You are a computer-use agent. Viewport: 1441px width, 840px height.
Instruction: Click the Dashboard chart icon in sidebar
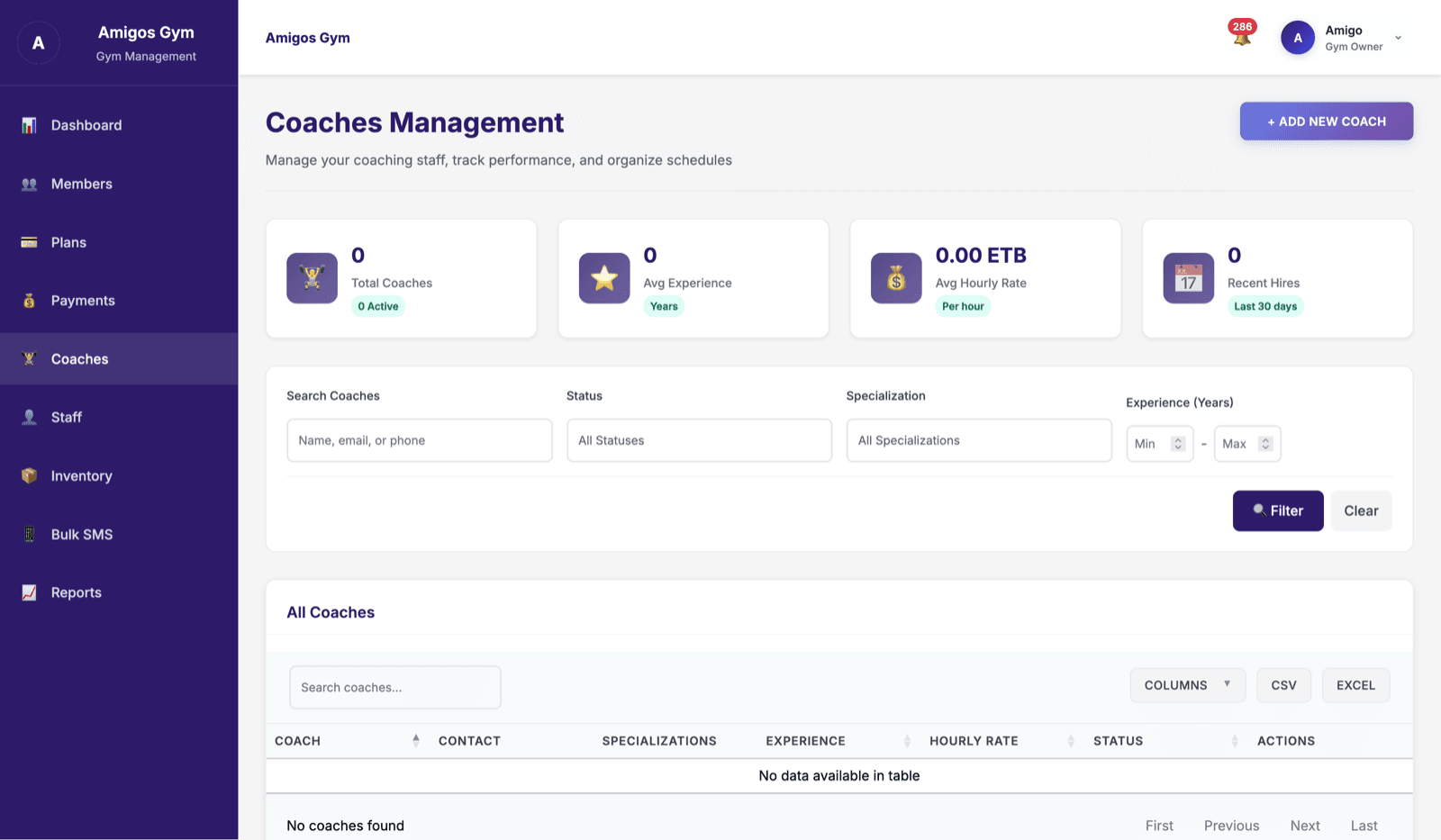point(29,125)
